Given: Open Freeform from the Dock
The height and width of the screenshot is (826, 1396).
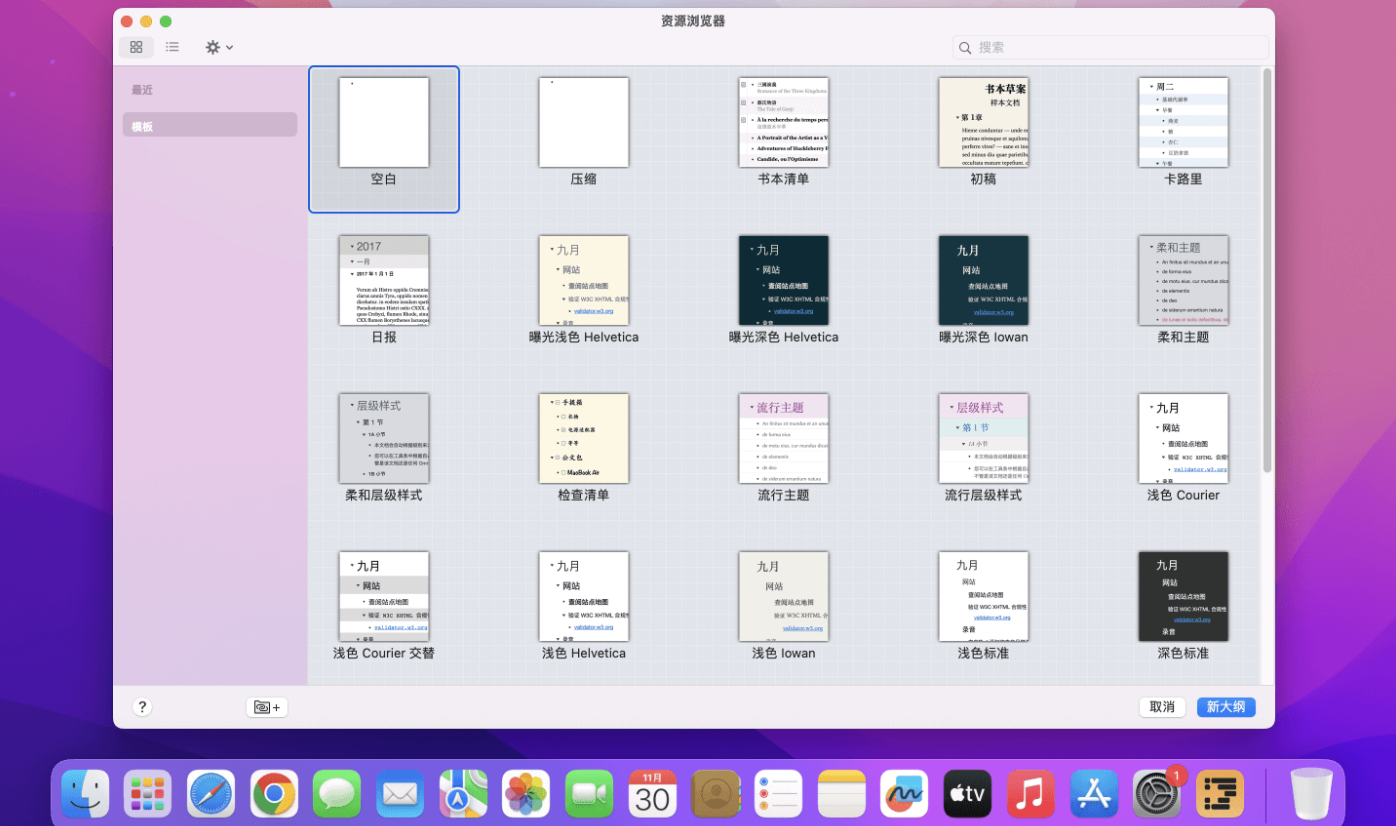Looking at the screenshot, I should click(x=904, y=794).
